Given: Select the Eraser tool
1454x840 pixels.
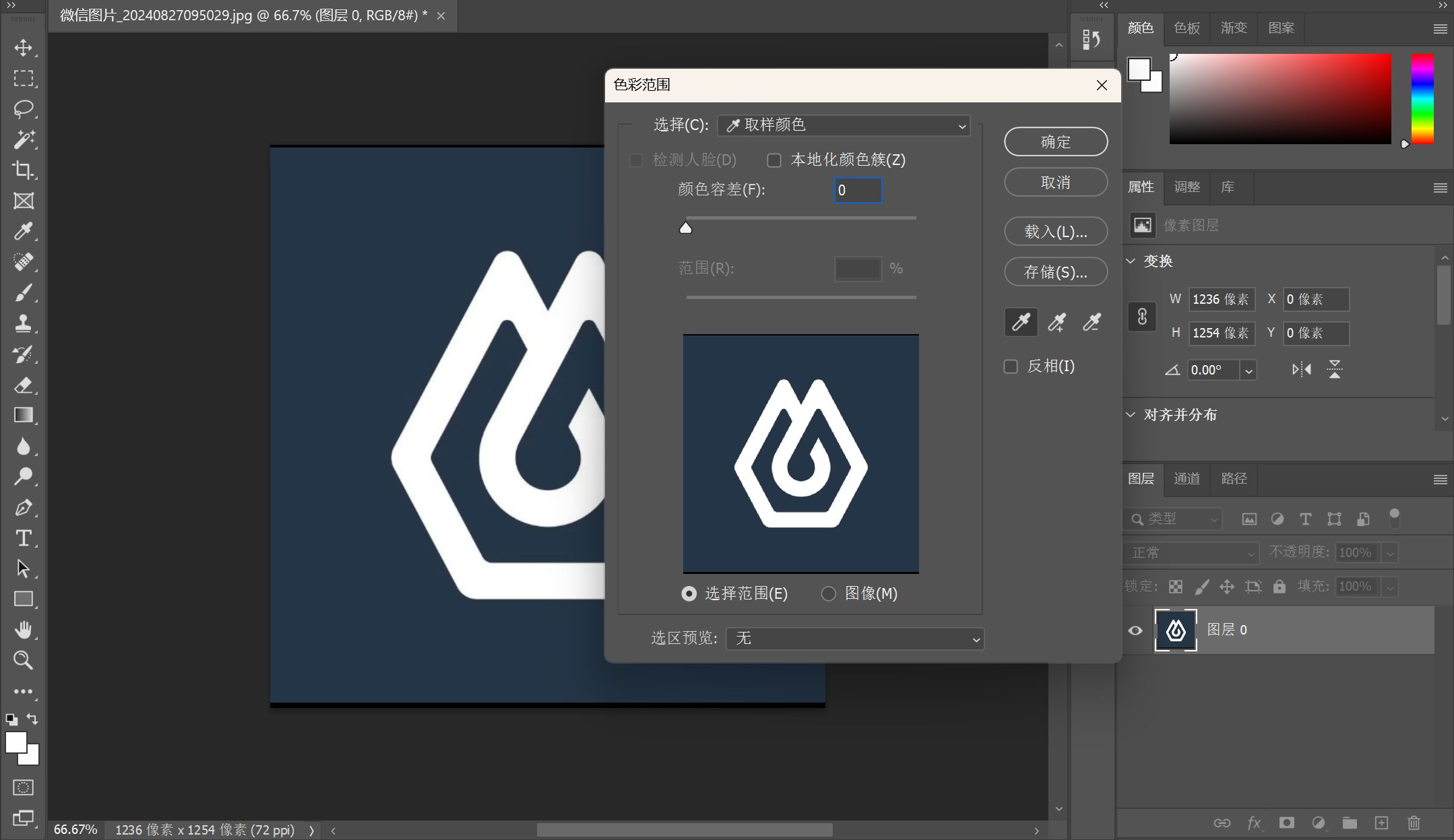Looking at the screenshot, I should tap(24, 385).
